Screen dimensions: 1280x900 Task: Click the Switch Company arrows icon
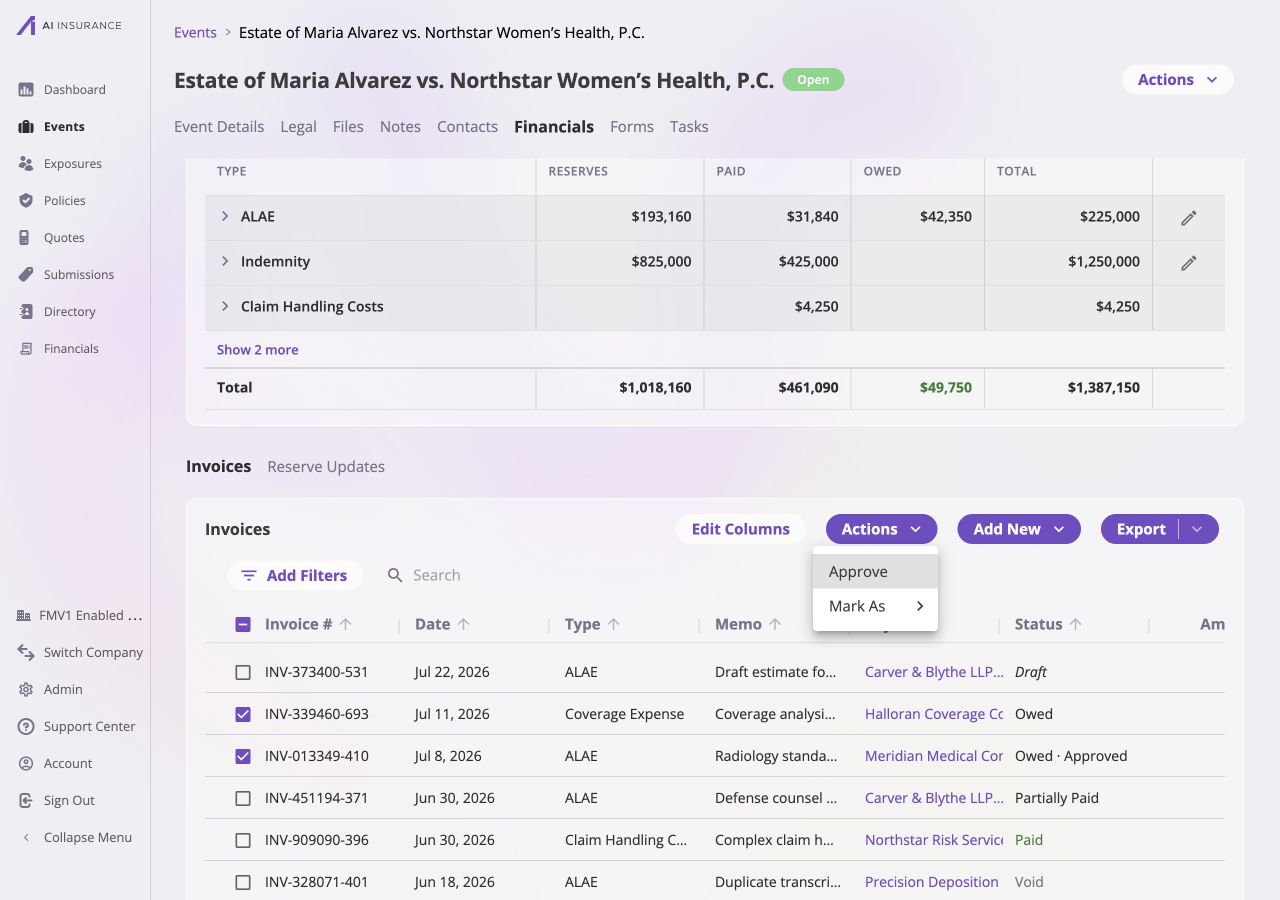(26, 653)
